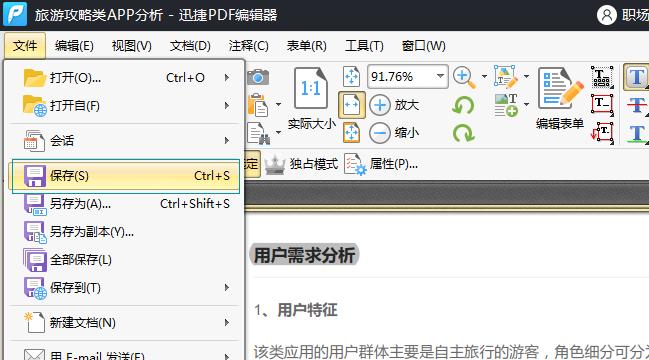This screenshot has width=649, height=360.
Task: Open the find binoculars dropdown arrow
Action: pos(279,132)
